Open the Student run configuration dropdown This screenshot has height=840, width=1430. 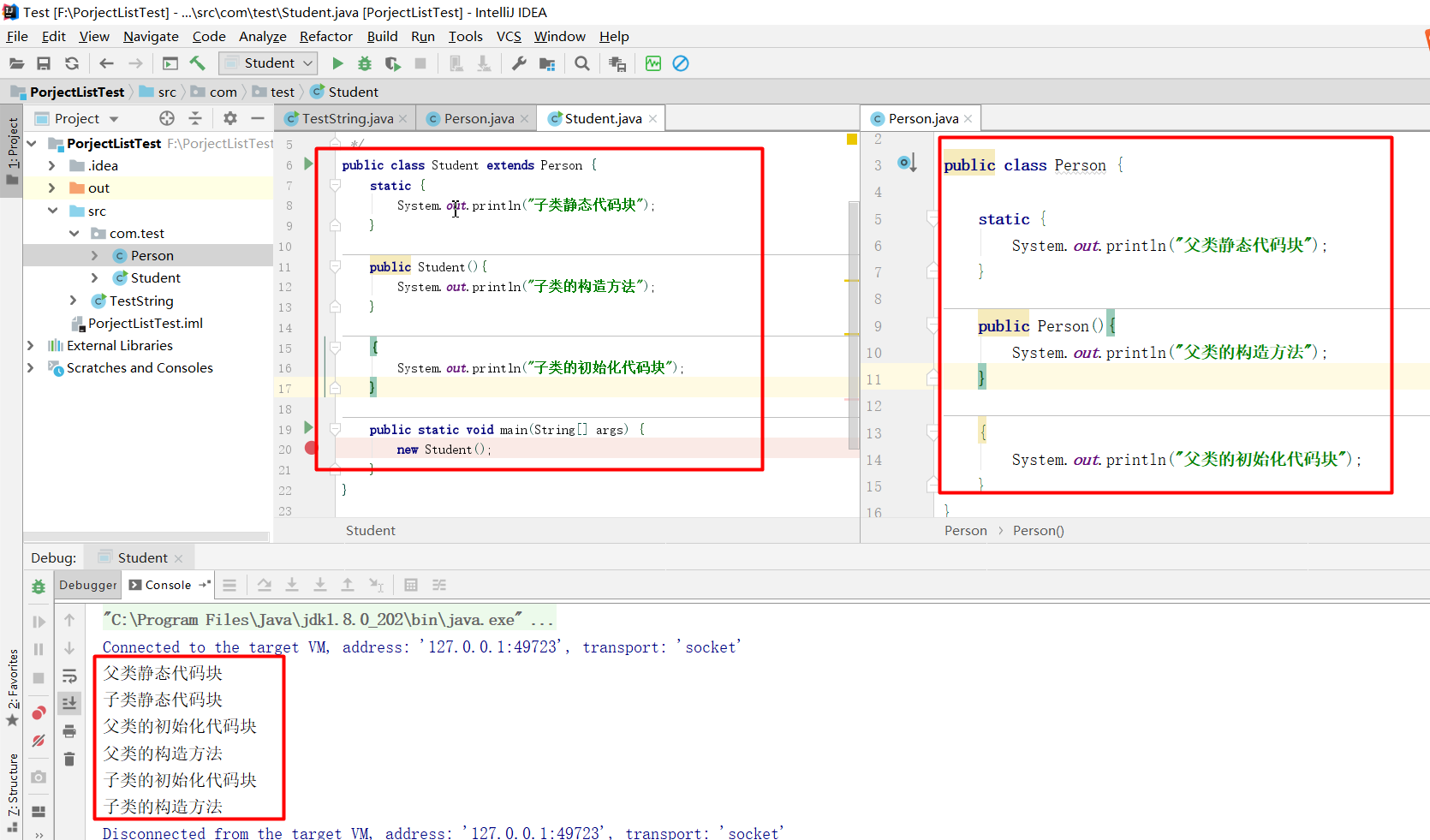point(269,63)
